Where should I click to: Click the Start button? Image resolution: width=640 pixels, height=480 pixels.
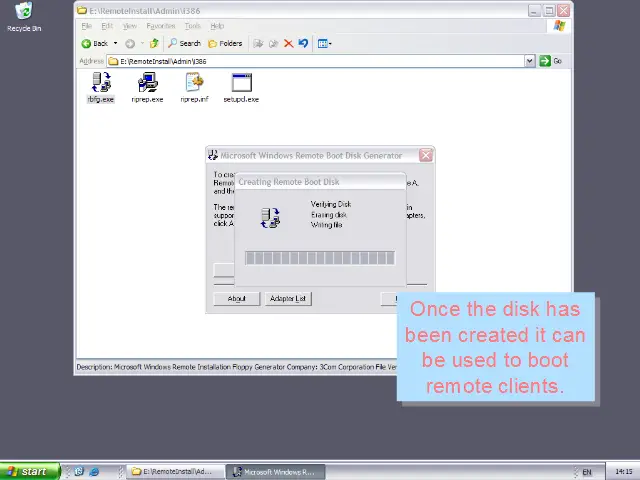tap(30, 471)
